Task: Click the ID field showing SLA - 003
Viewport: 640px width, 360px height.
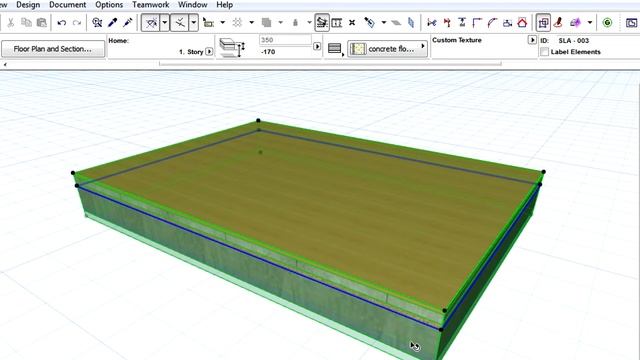Action: coord(574,40)
